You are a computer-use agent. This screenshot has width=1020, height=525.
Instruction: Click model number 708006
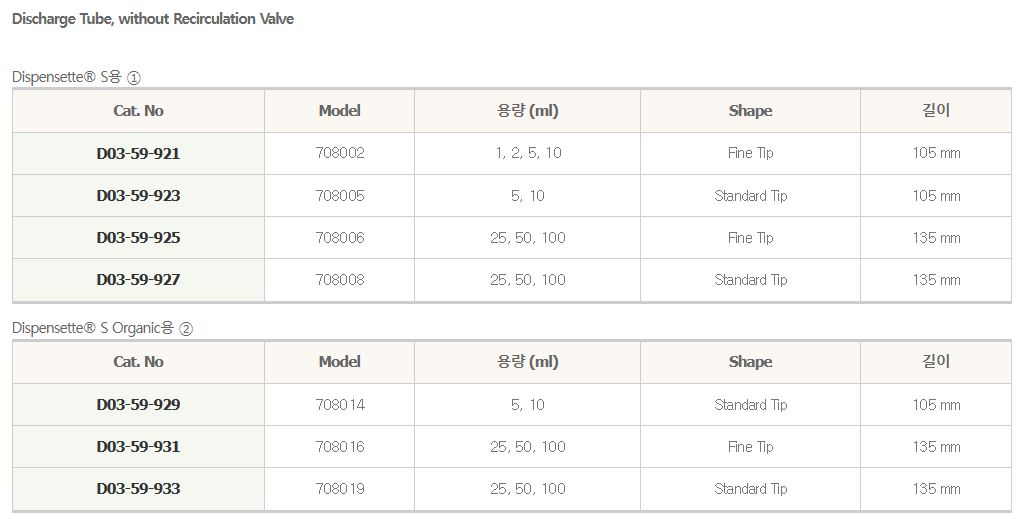tap(340, 238)
